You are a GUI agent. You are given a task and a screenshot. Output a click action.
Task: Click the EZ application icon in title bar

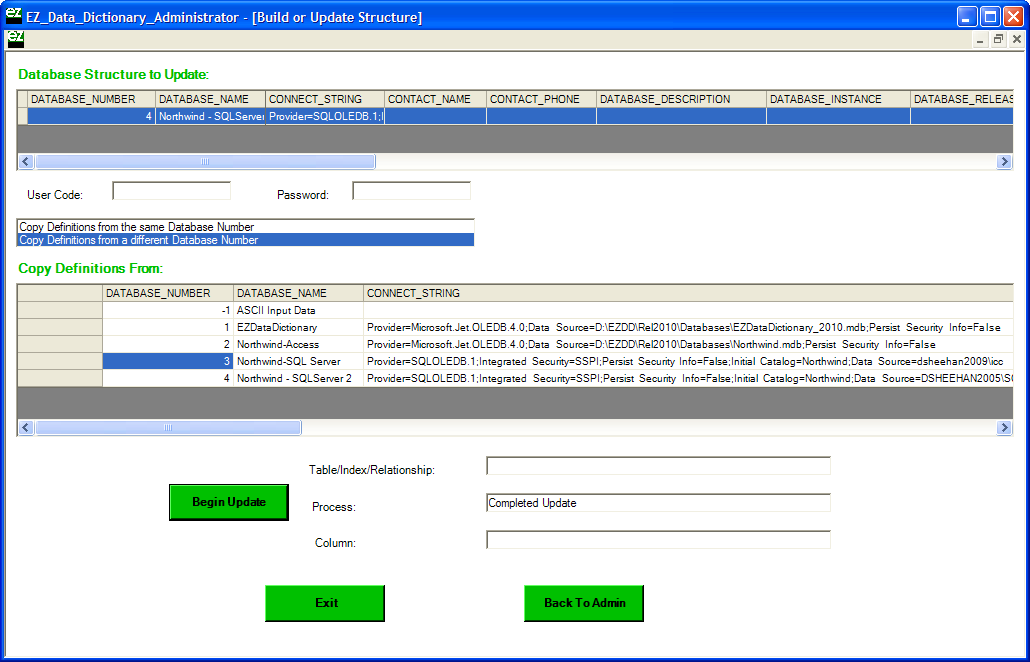pos(14,15)
